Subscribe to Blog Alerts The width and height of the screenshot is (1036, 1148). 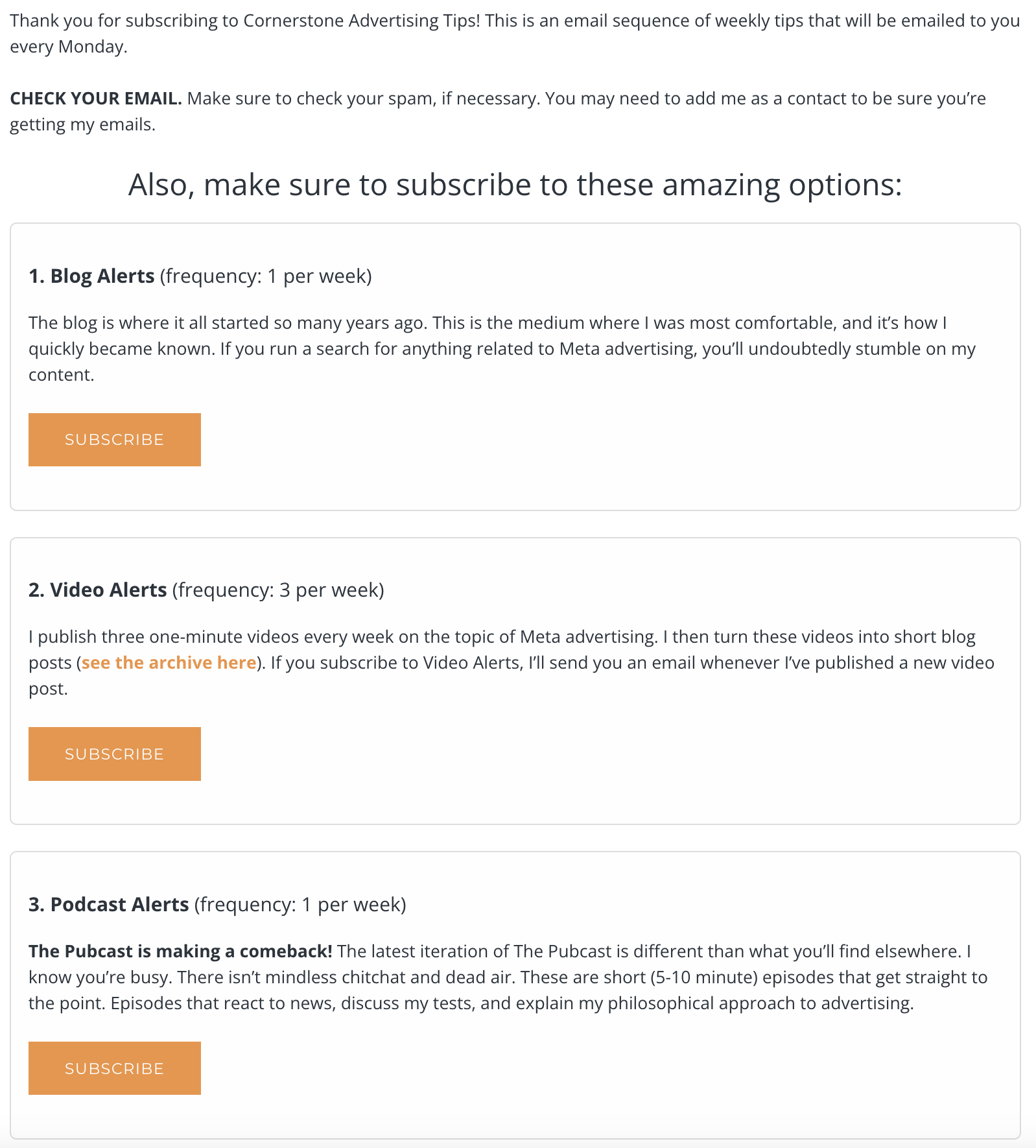click(115, 440)
